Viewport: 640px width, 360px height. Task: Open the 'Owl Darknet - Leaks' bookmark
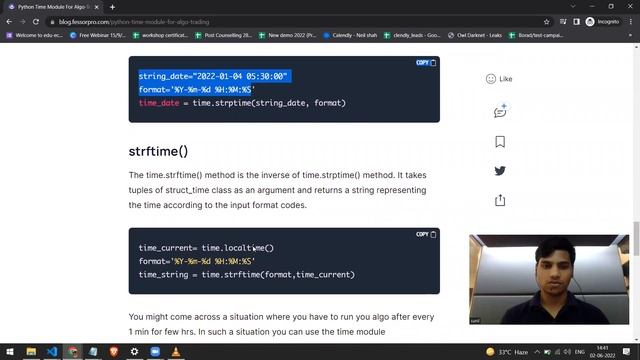[x=475, y=36]
